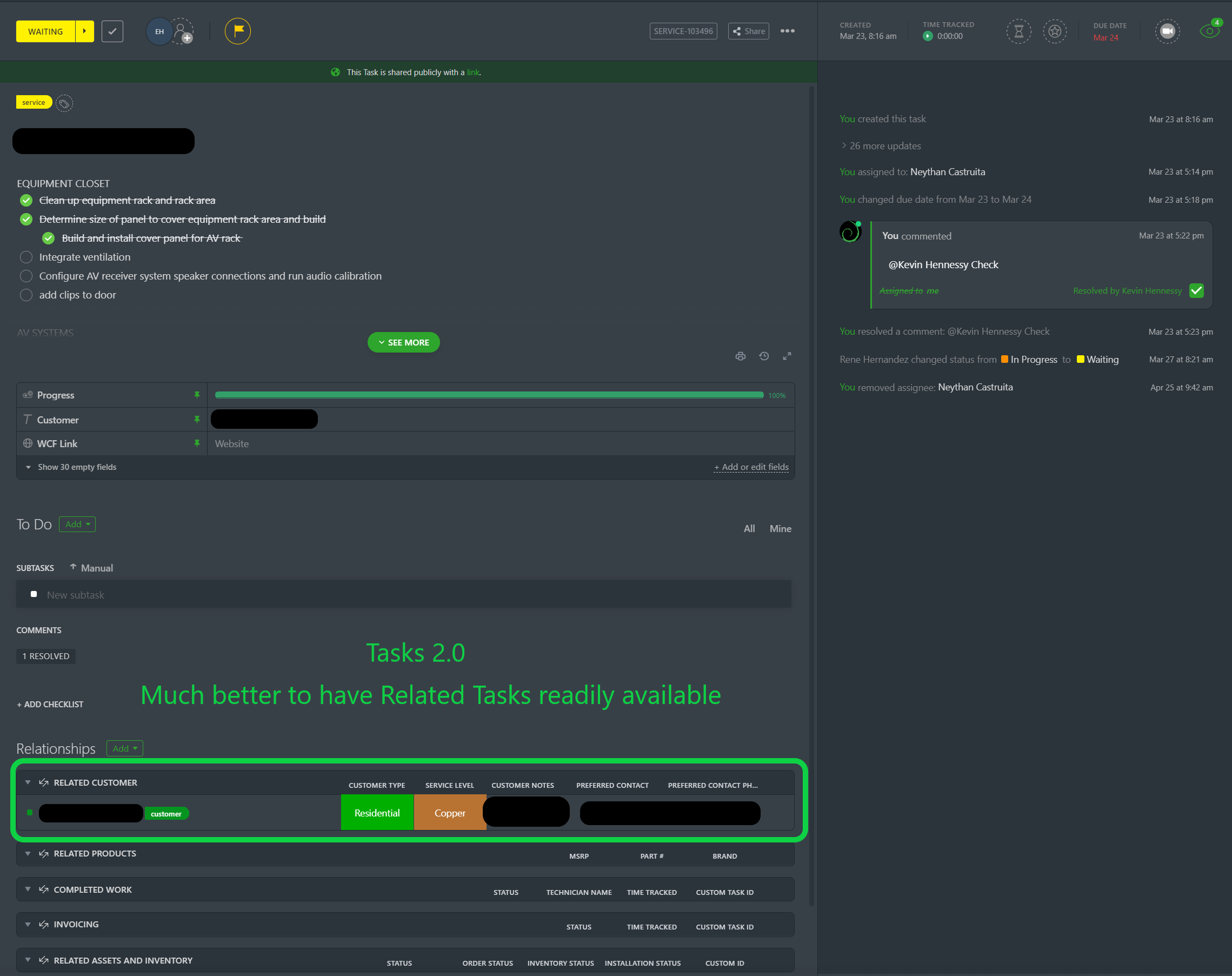Check the add clips to door item
The width and height of the screenshot is (1232, 976).
point(26,295)
